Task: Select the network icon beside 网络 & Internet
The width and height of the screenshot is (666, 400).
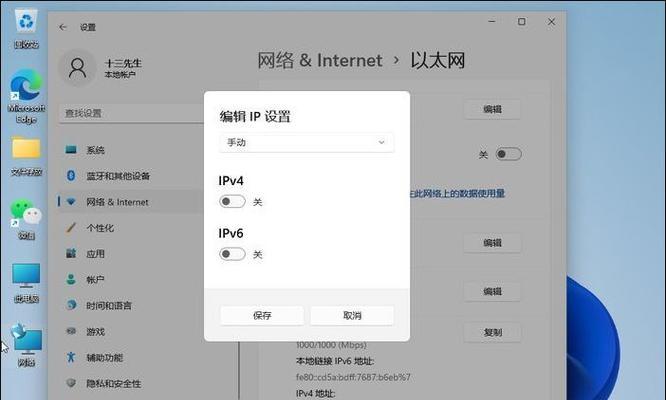Action: 71,202
